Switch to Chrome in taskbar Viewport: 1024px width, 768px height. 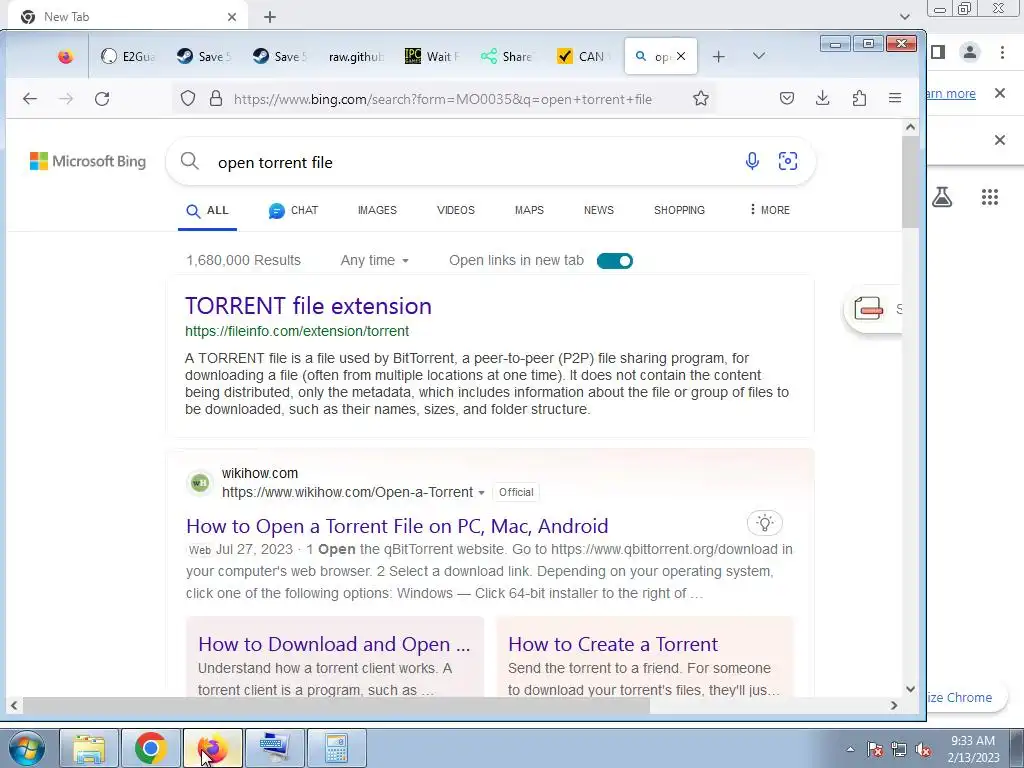click(151, 748)
